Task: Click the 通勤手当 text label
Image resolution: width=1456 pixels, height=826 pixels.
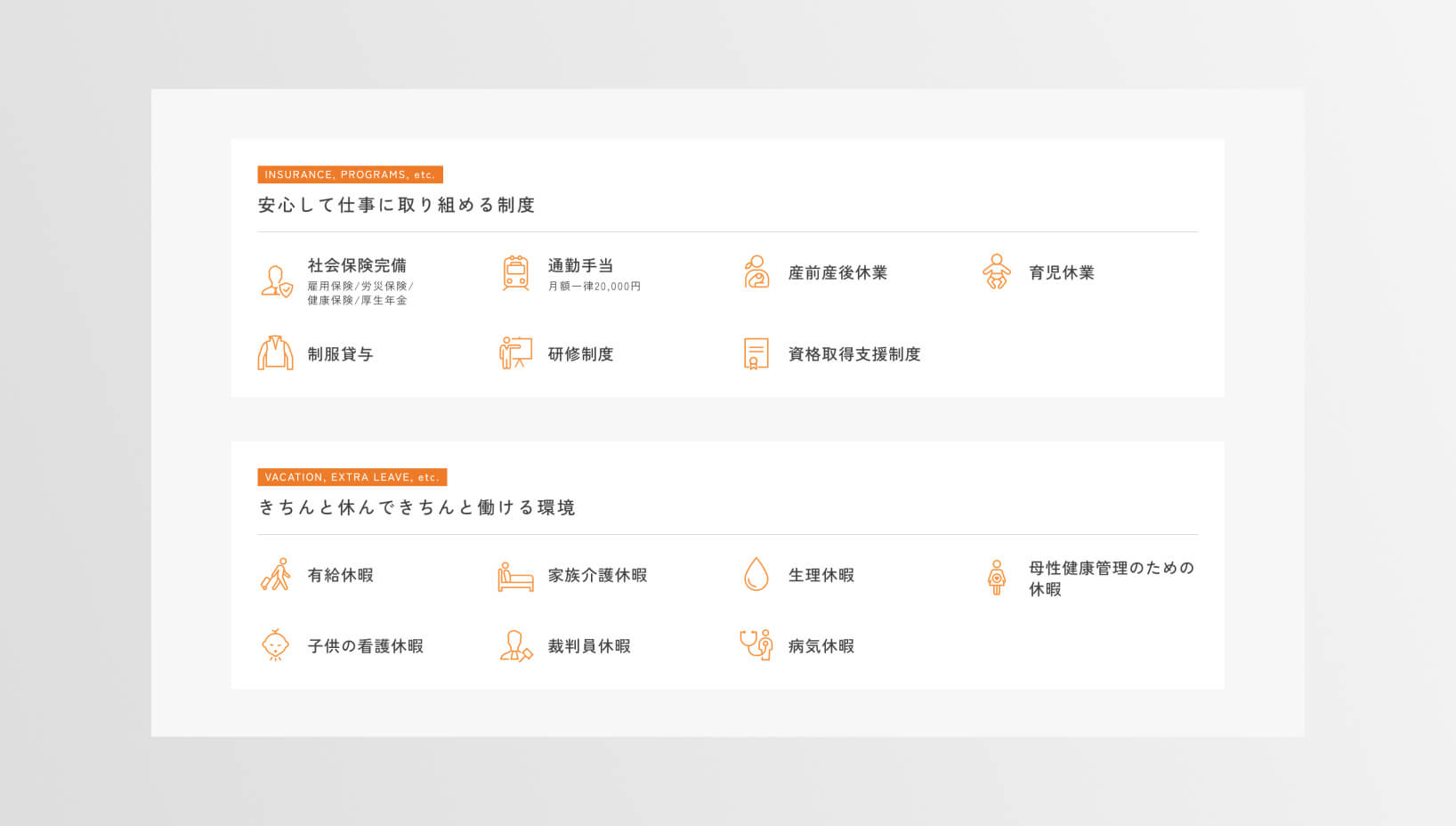Action: (x=580, y=265)
